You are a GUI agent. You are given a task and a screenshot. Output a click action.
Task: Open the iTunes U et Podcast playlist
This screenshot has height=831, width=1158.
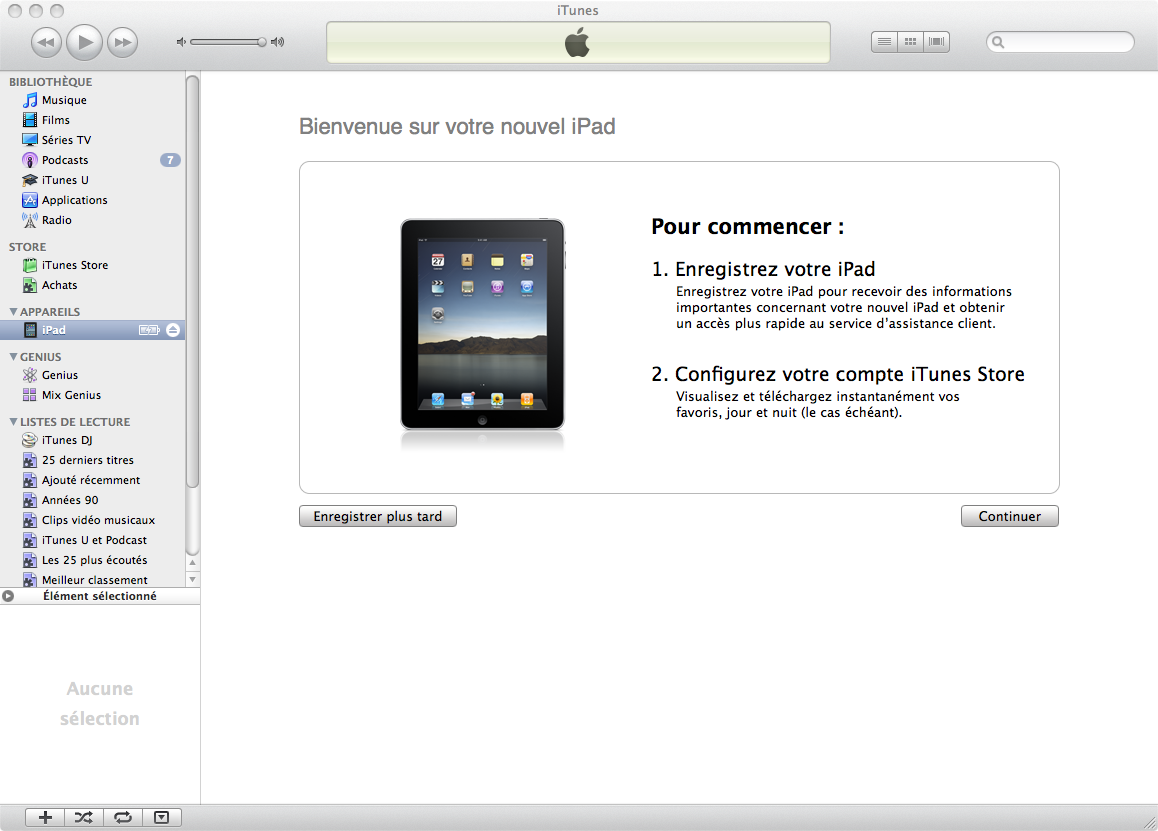(x=92, y=540)
